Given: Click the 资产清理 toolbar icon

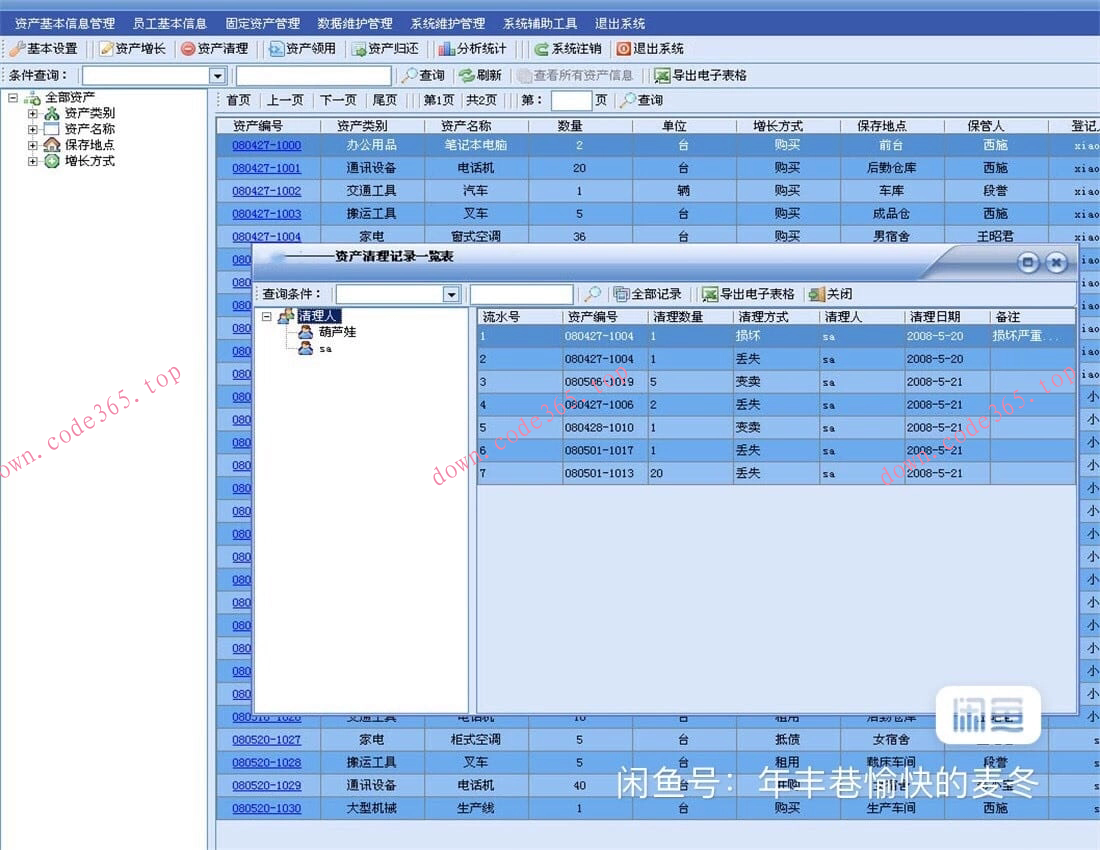Looking at the screenshot, I should pos(188,48).
